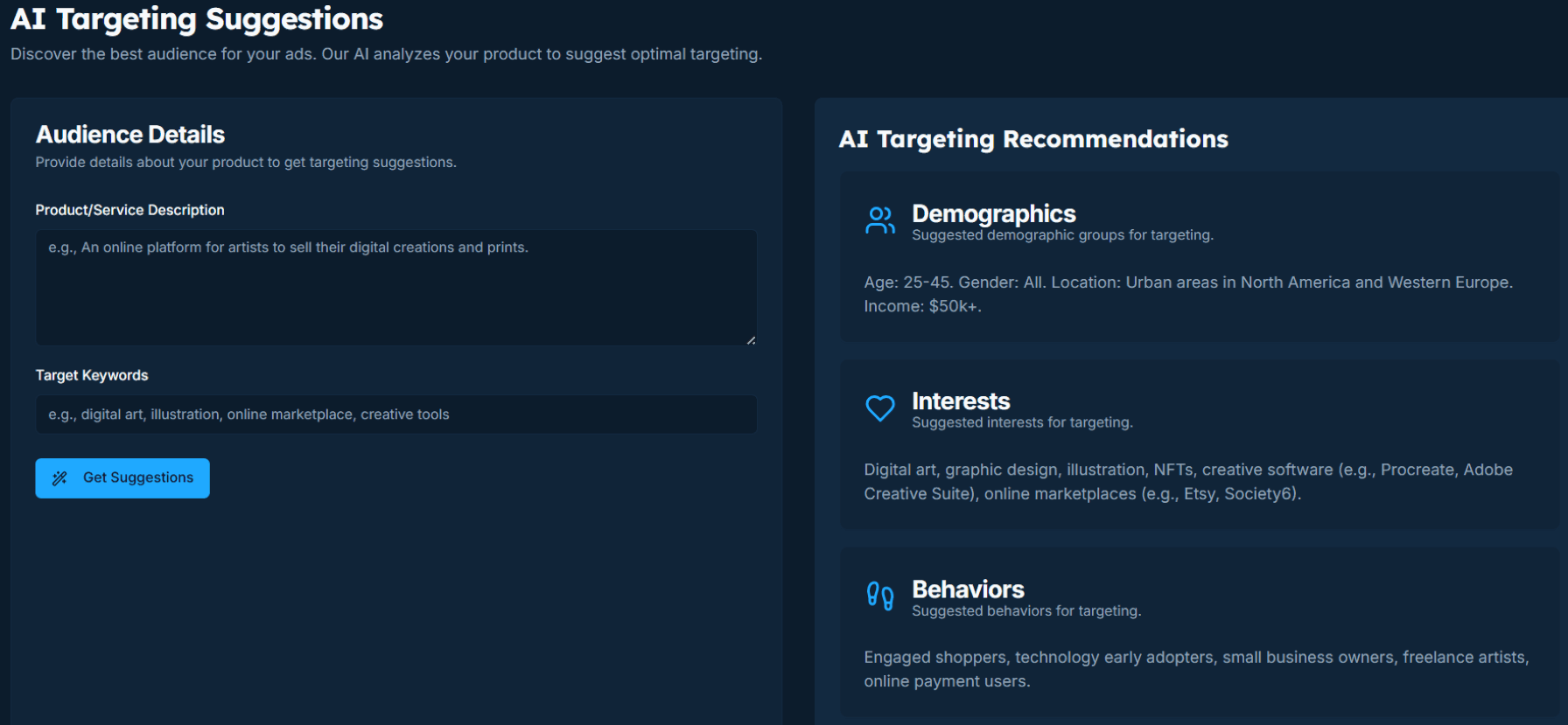Select the Behaviors recommendation card

pos(1199,630)
